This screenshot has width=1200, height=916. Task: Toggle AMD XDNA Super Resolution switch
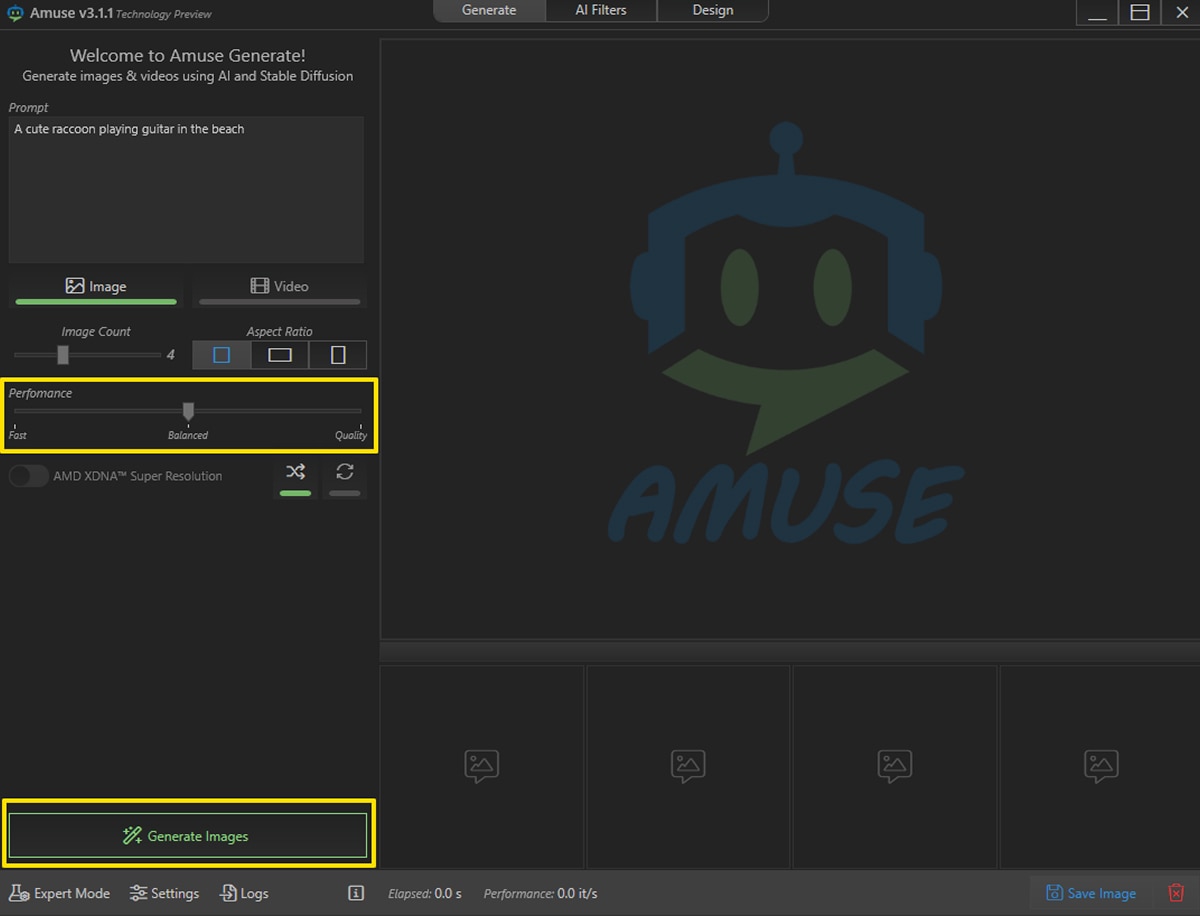tap(29, 476)
